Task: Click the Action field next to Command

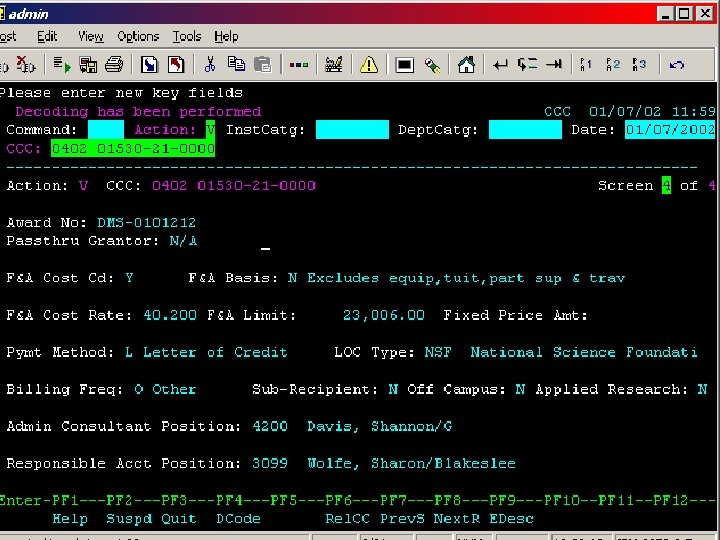Action: tap(210, 129)
